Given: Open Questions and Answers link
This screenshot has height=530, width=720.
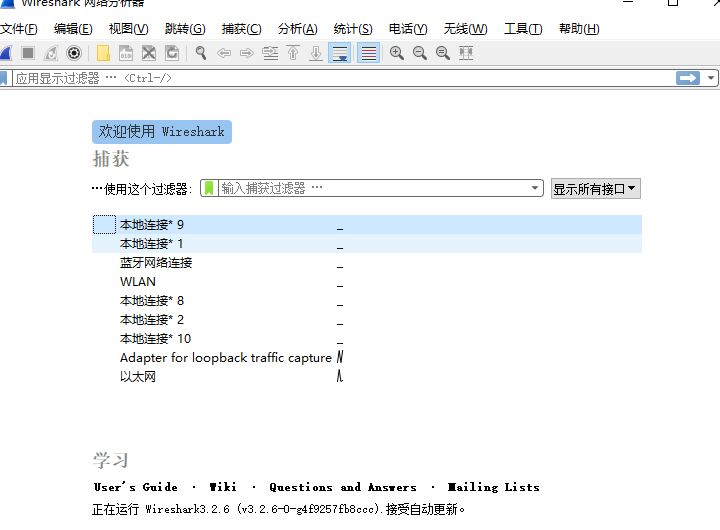Looking at the screenshot, I should pyautogui.click(x=343, y=487).
